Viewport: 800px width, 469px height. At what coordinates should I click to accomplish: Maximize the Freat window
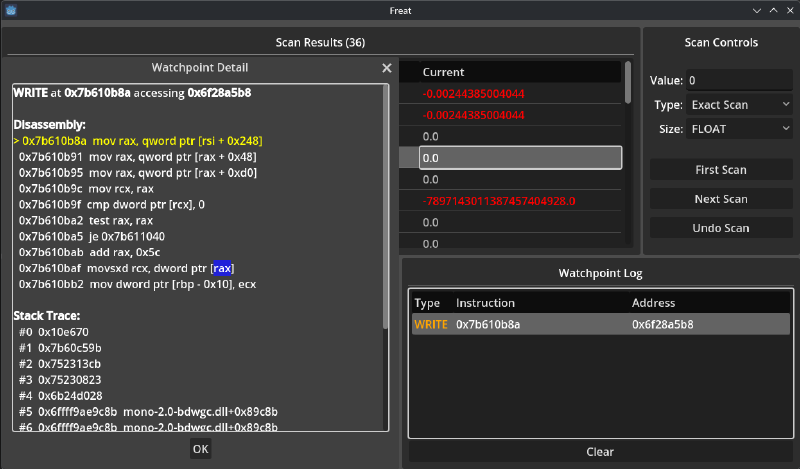772,10
